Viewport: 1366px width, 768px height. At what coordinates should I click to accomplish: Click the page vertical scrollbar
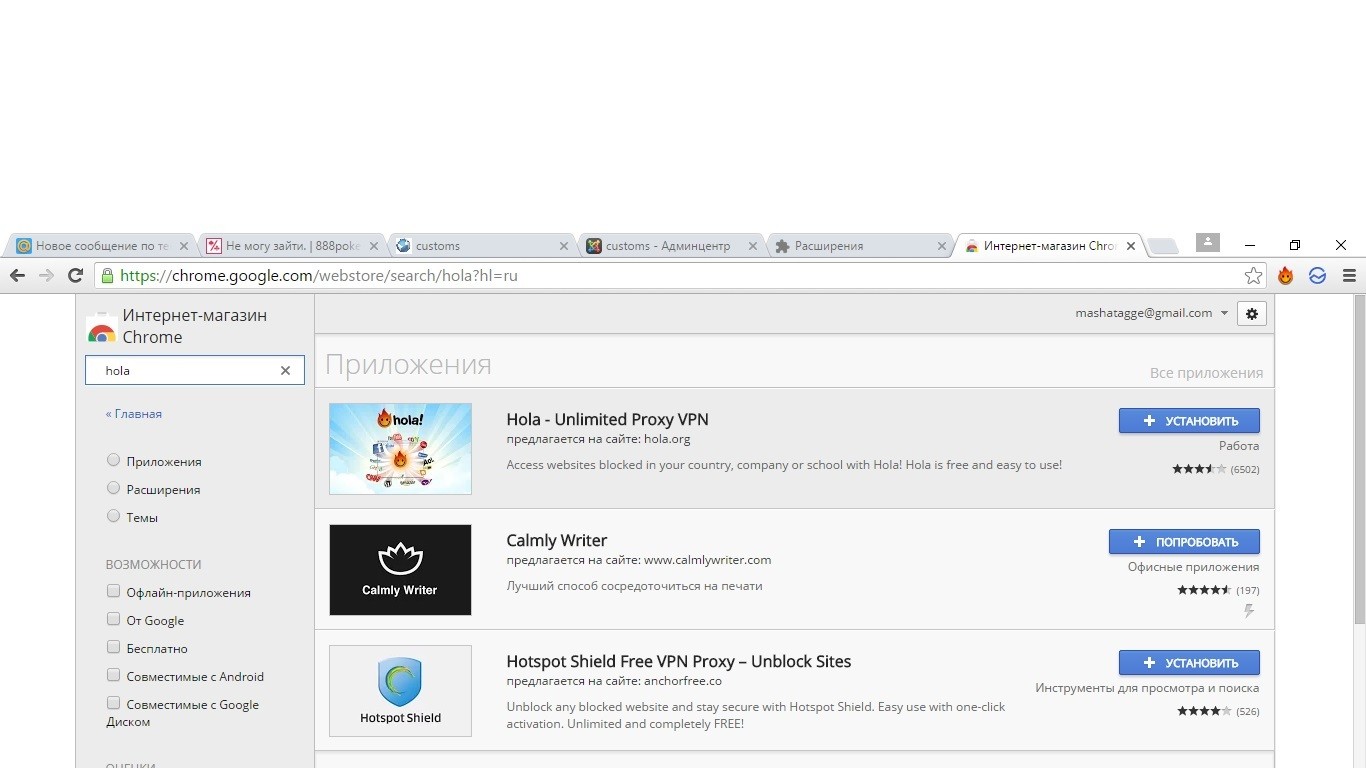point(1359,460)
